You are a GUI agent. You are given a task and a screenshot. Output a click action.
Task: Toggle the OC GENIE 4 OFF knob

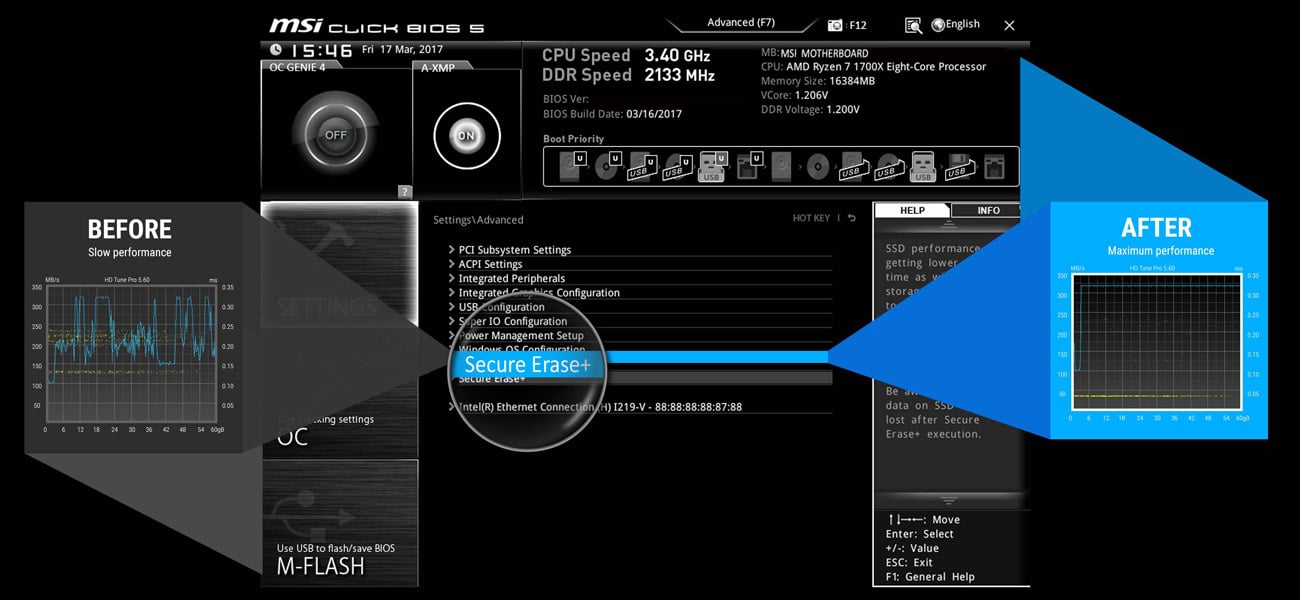click(x=335, y=135)
